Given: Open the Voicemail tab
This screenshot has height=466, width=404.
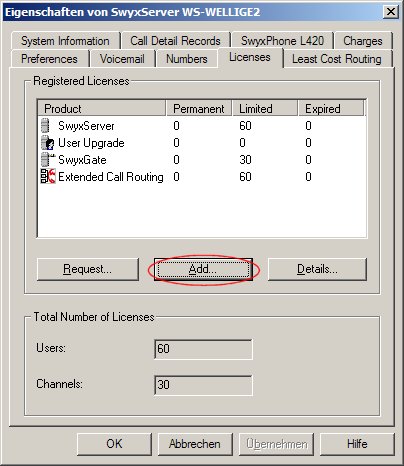Looking at the screenshot, I should (122, 59).
